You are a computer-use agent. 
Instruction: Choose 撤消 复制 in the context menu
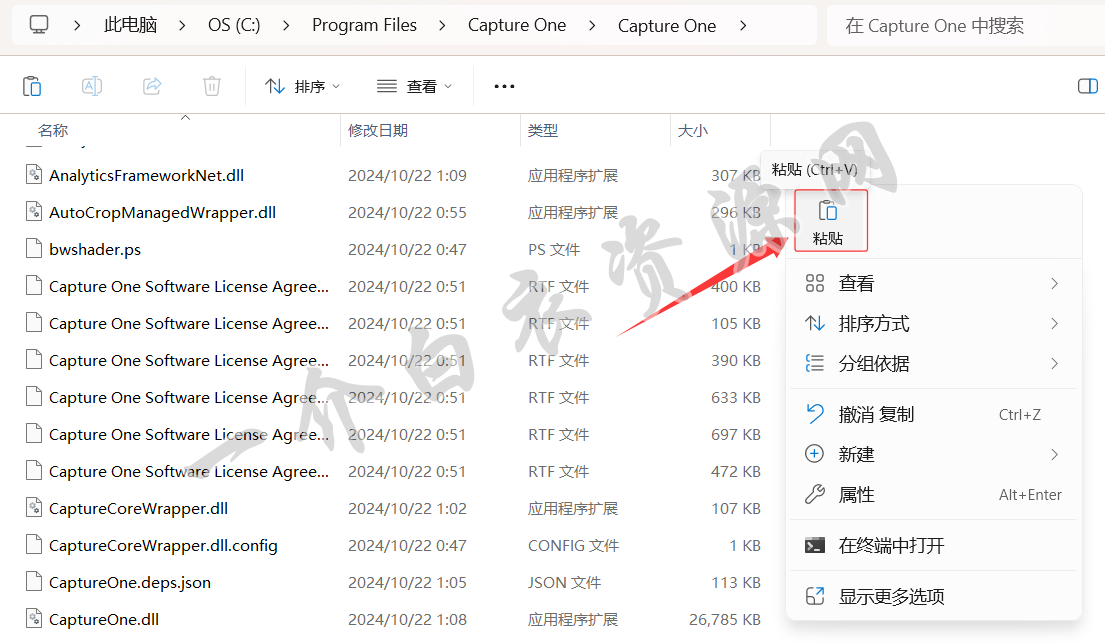point(933,415)
